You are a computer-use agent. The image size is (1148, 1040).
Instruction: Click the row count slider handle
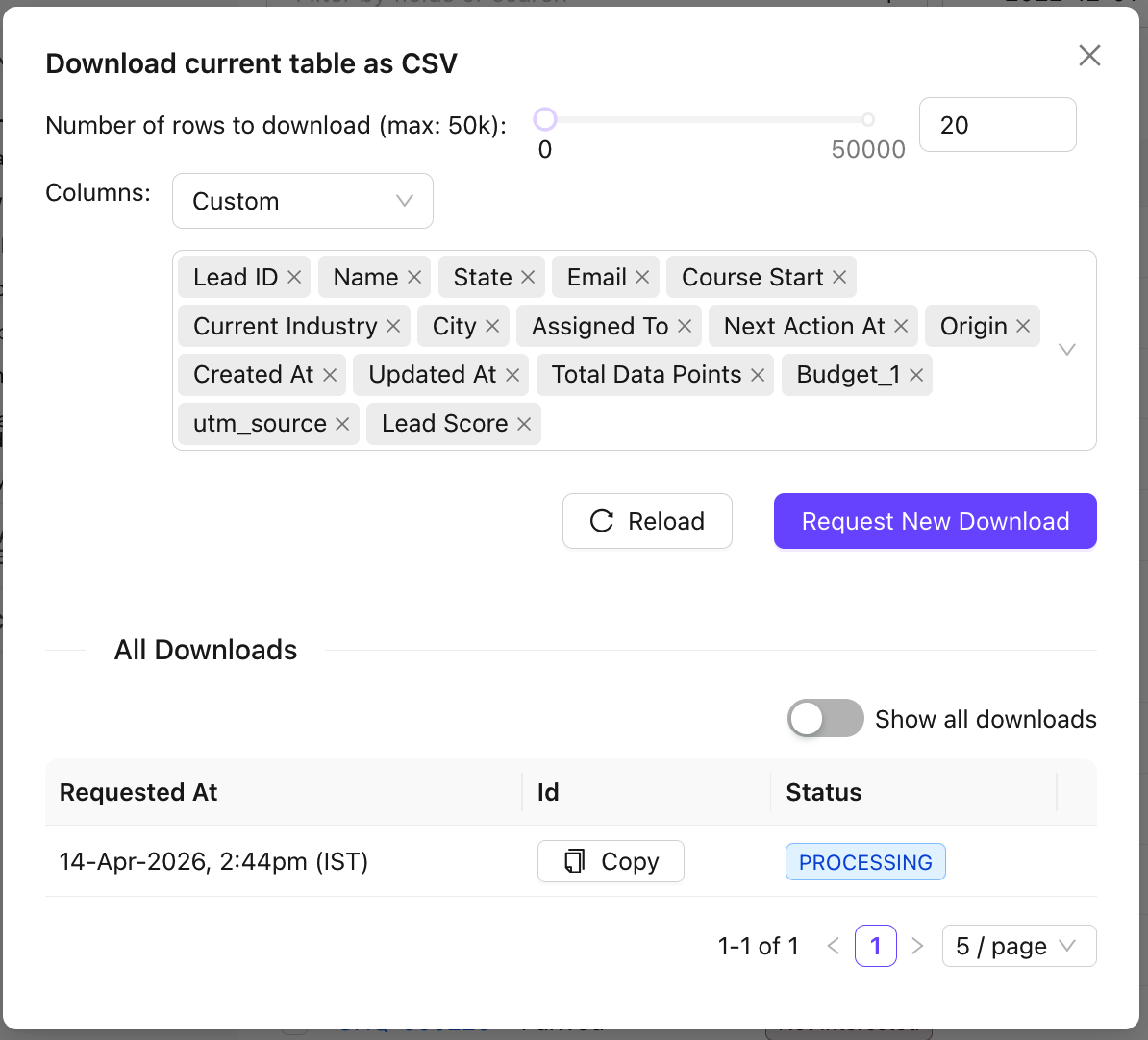[545, 119]
